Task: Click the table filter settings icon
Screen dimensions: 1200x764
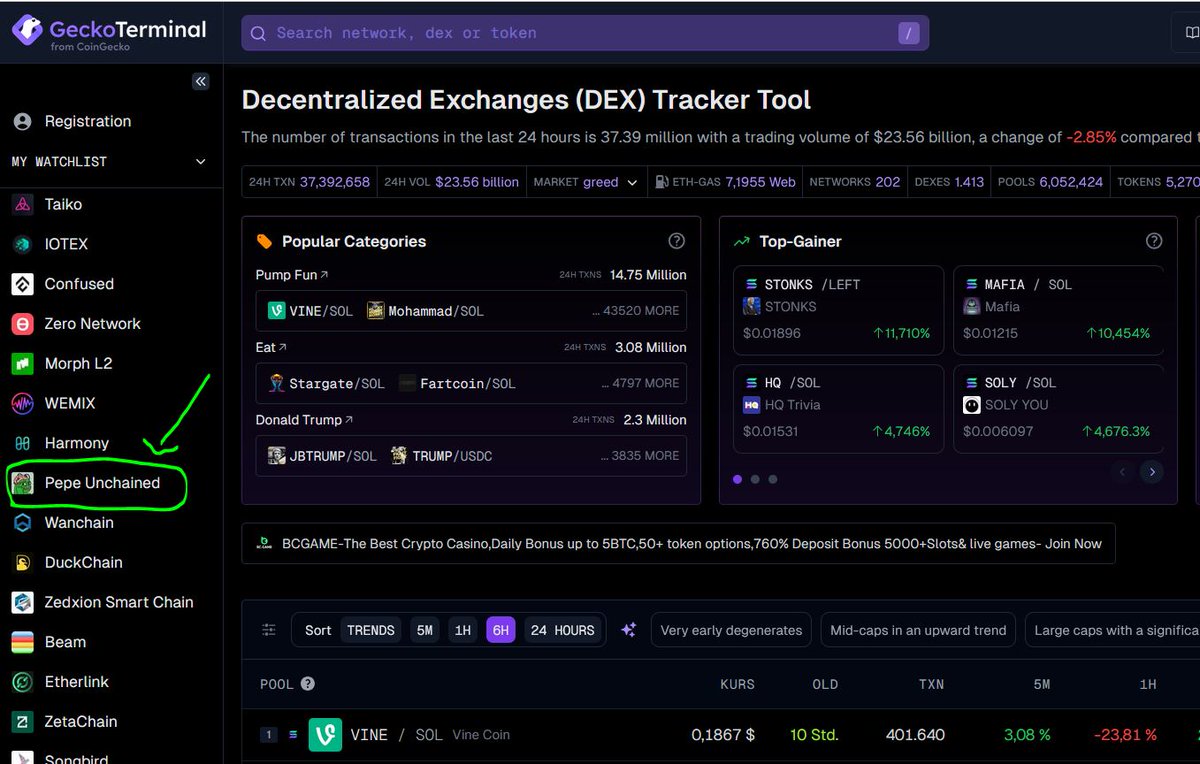Action: [x=269, y=630]
